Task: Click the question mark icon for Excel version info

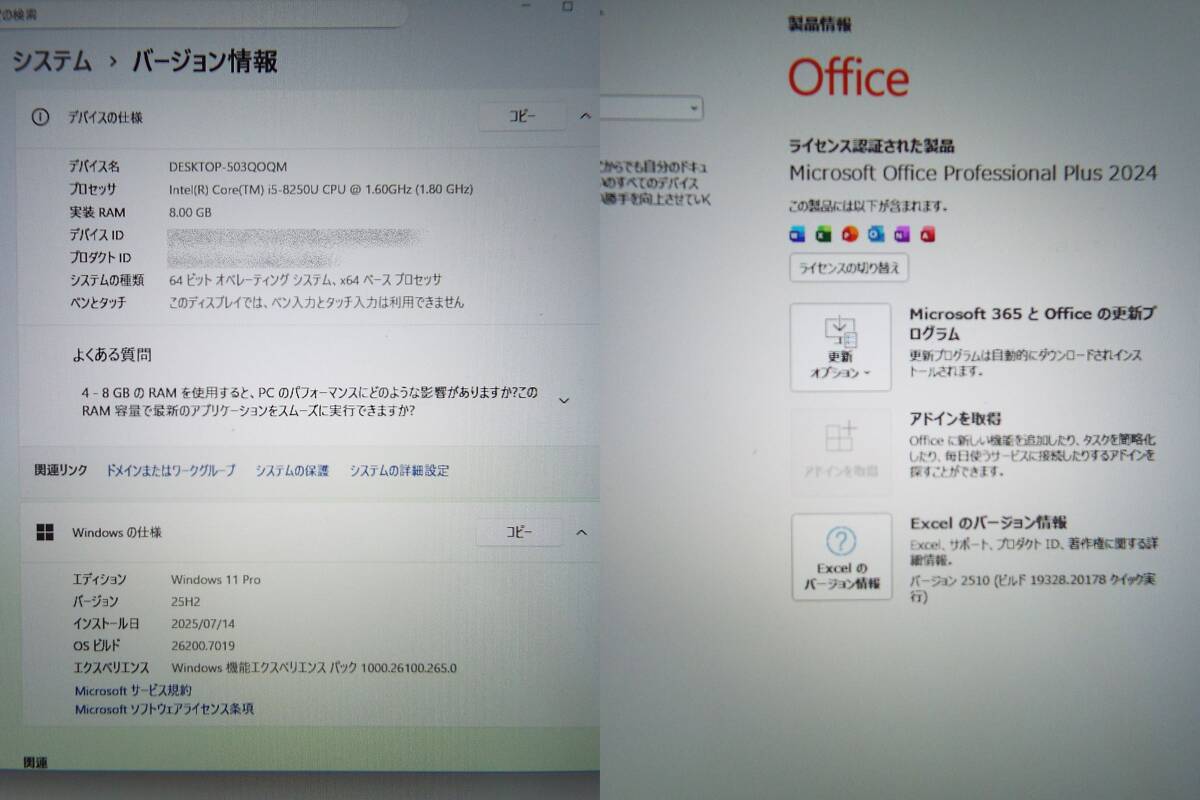Action: [x=840, y=542]
